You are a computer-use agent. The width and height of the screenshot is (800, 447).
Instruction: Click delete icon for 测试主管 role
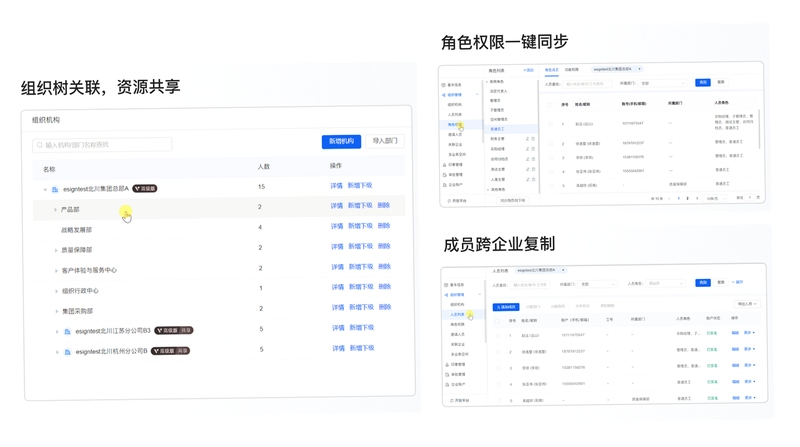point(533,169)
